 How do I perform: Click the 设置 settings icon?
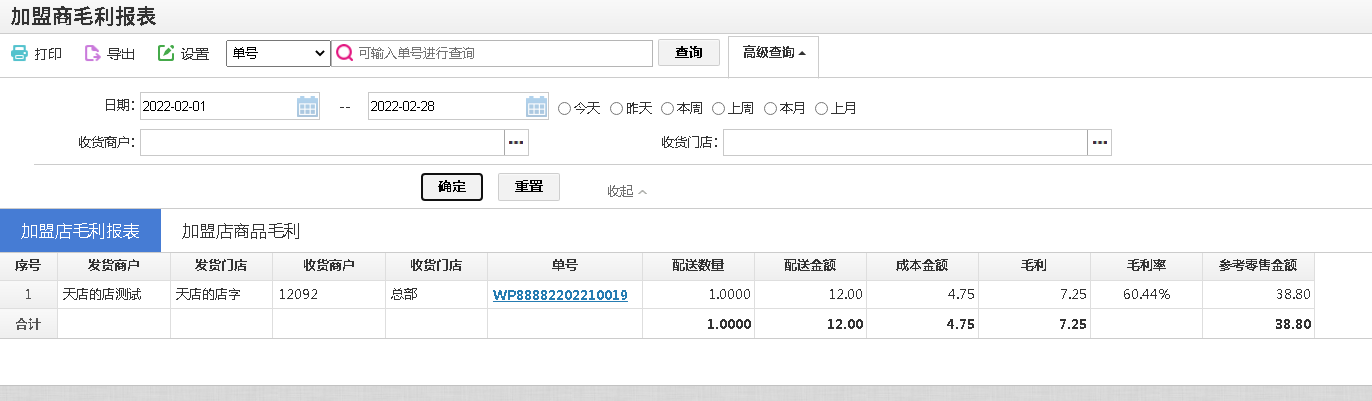click(x=166, y=53)
